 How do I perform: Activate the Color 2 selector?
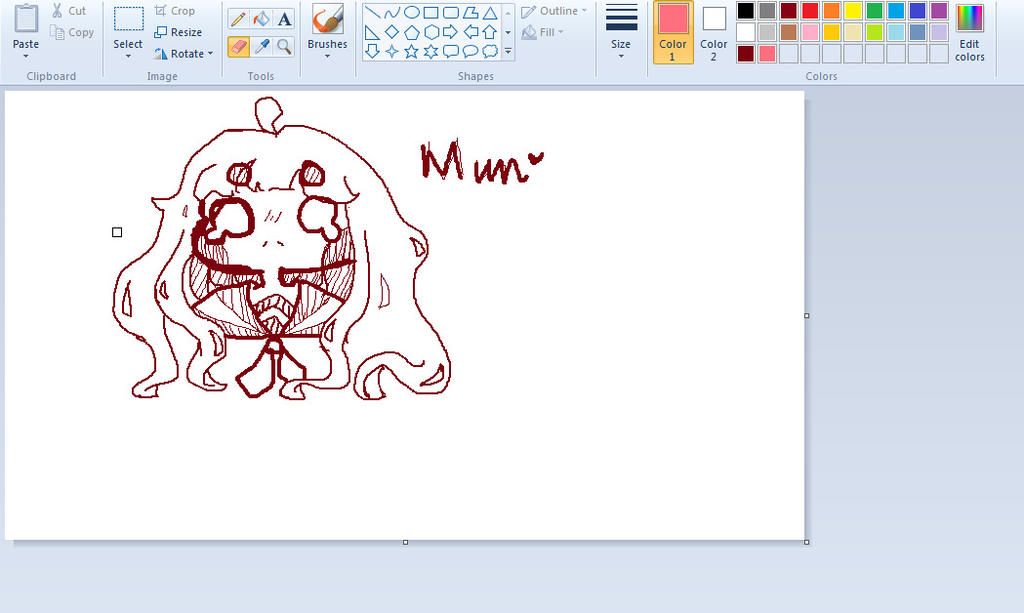(714, 32)
